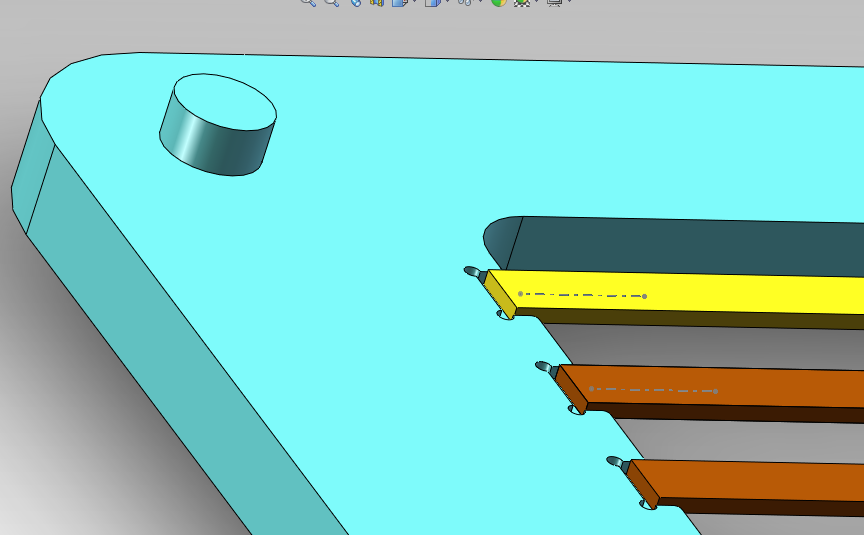Select the lowest orange bar top face
This screenshot has height=535, width=864.
(x=749, y=481)
